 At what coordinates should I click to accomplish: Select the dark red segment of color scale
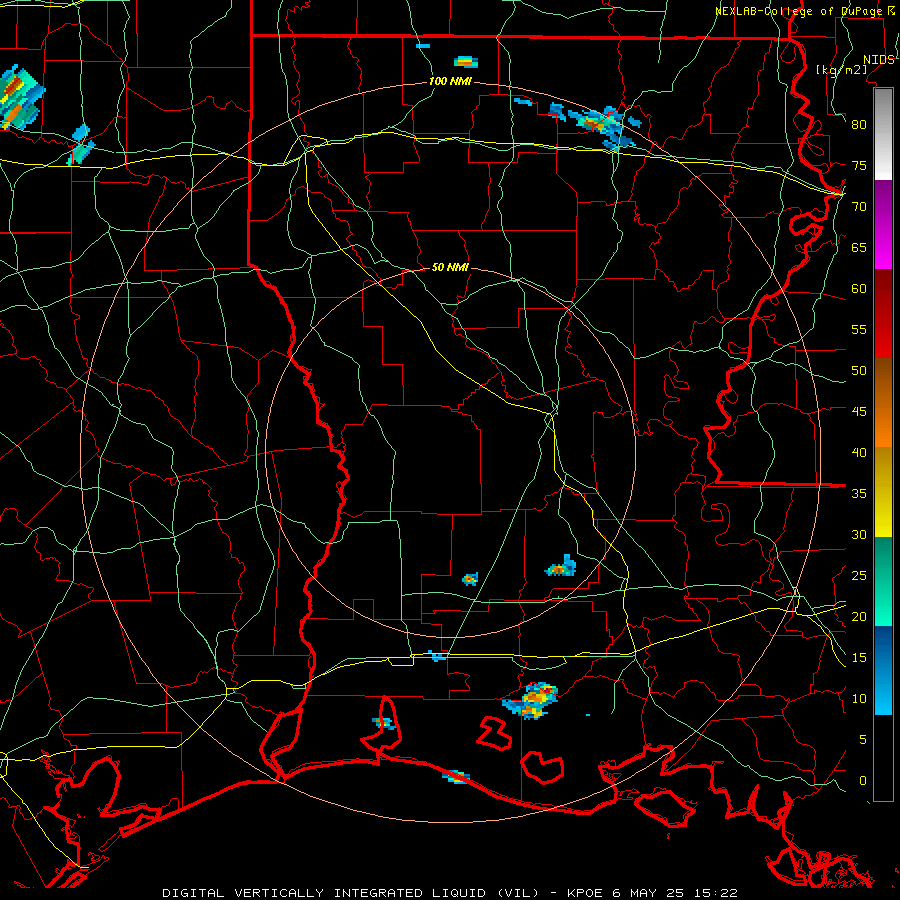point(883,314)
